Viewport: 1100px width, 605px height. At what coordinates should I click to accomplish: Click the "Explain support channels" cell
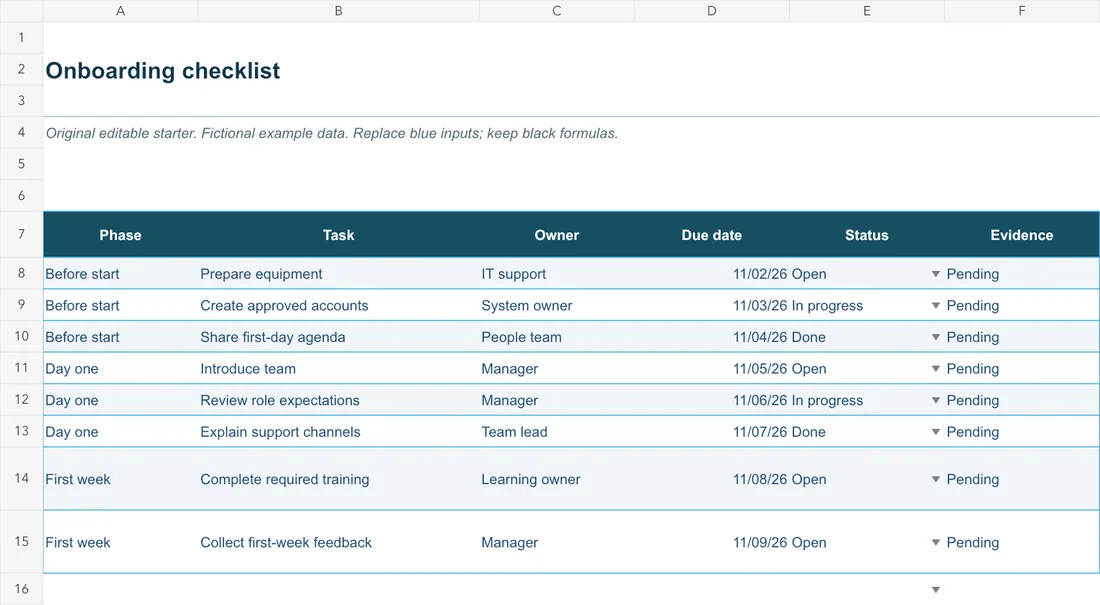coord(338,432)
